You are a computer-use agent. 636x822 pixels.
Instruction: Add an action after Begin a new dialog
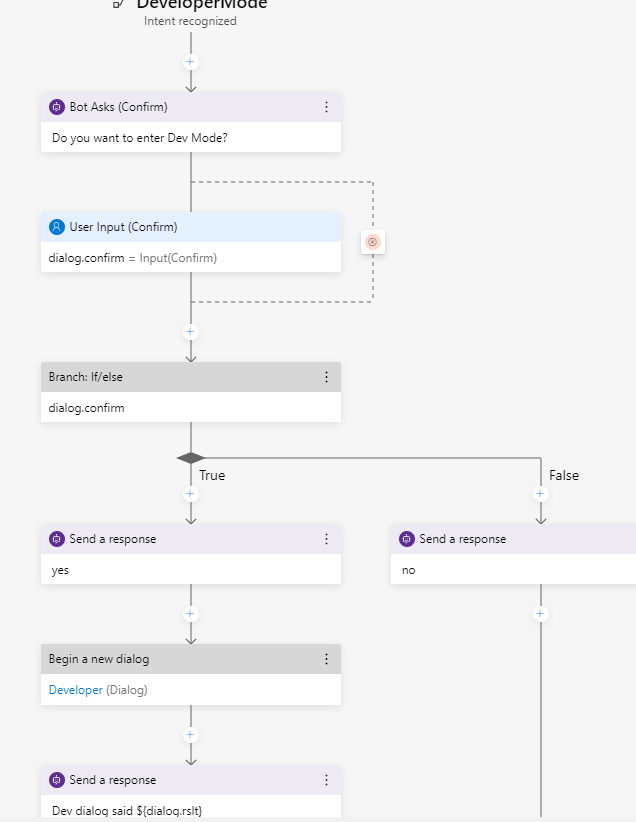click(x=190, y=734)
